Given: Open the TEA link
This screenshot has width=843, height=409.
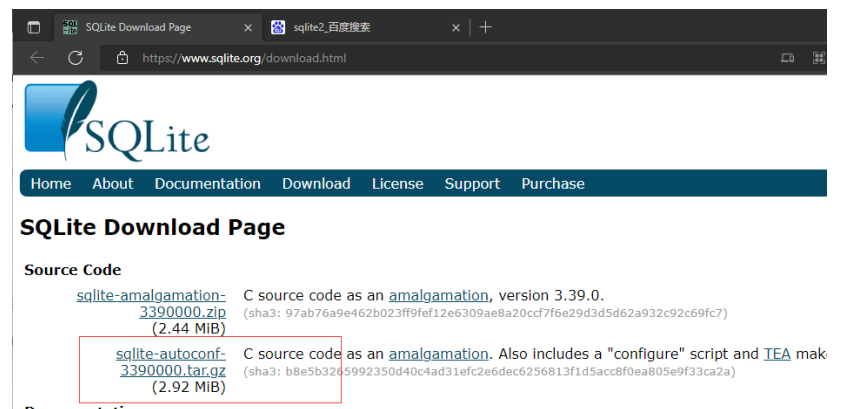Looking at the screenshot, I should 777,354.
